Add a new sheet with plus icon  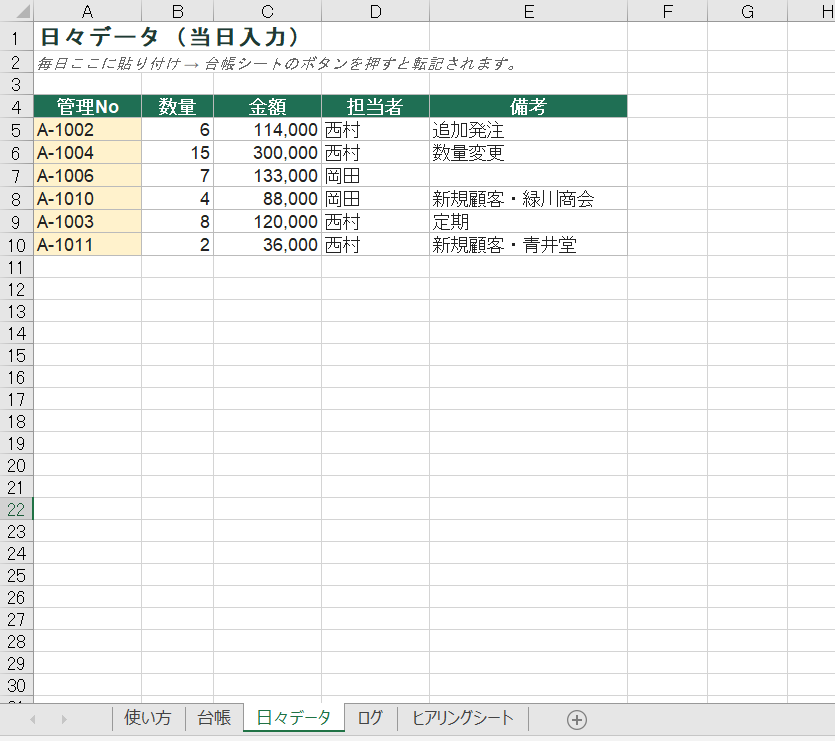coord(577,720)
